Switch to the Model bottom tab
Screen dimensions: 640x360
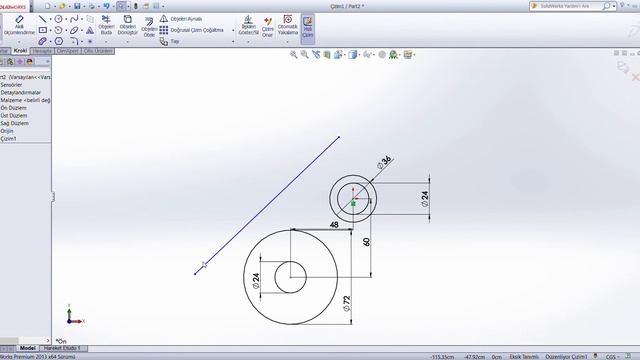[x=27, y=348]
